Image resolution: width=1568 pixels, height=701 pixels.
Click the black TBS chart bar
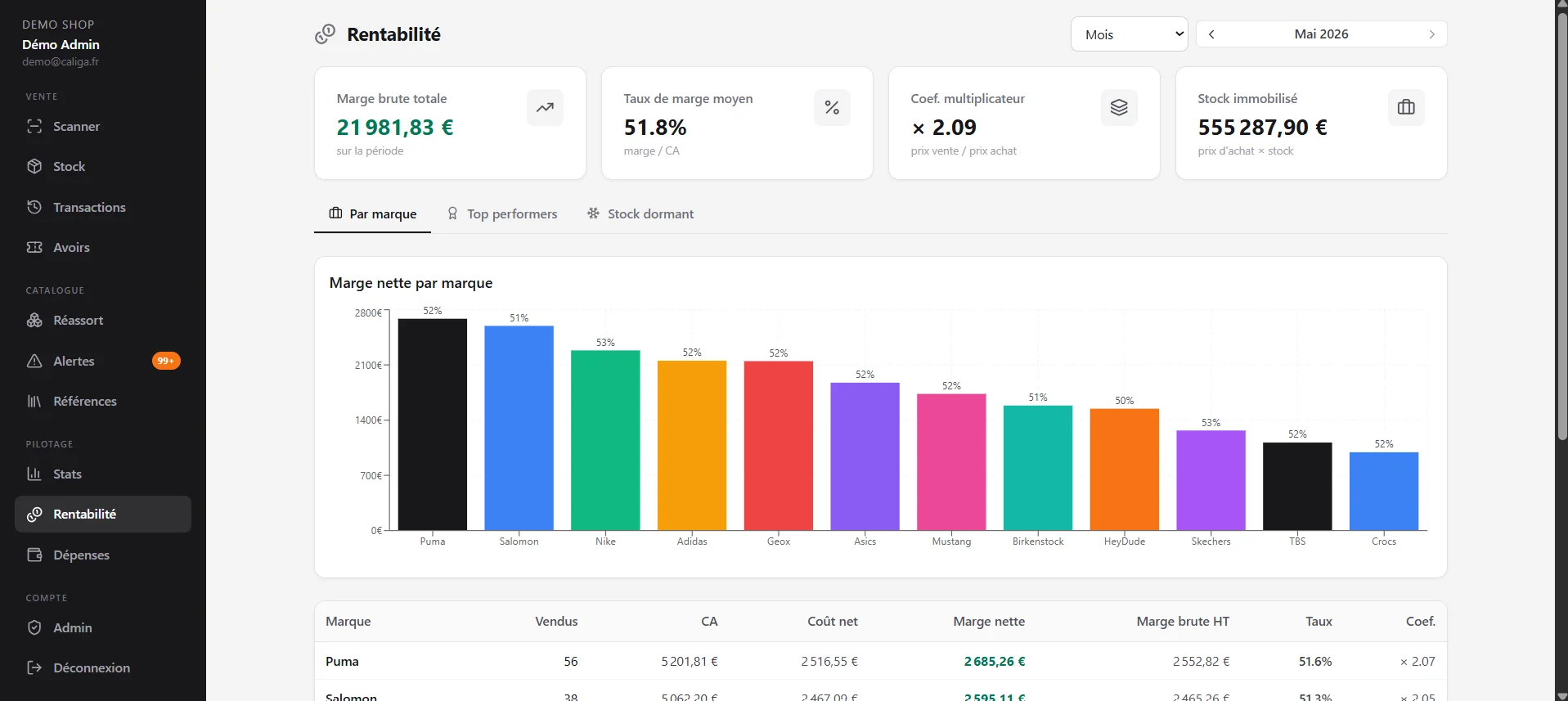pyautogui.click(x=1297, y=486)
